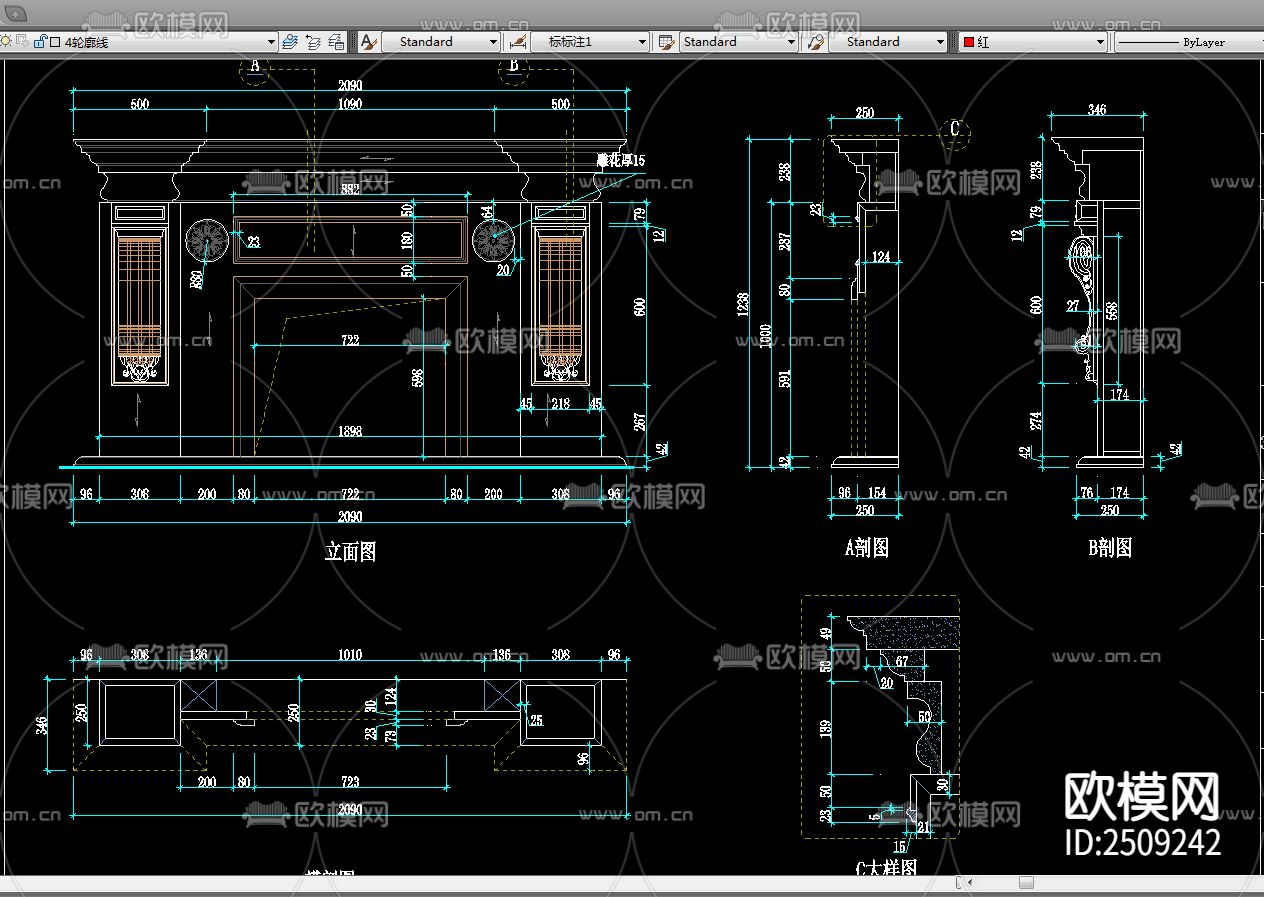
Task: Expand the 4轮廓线 layer dropdown
Action: (x=271, y=42)
